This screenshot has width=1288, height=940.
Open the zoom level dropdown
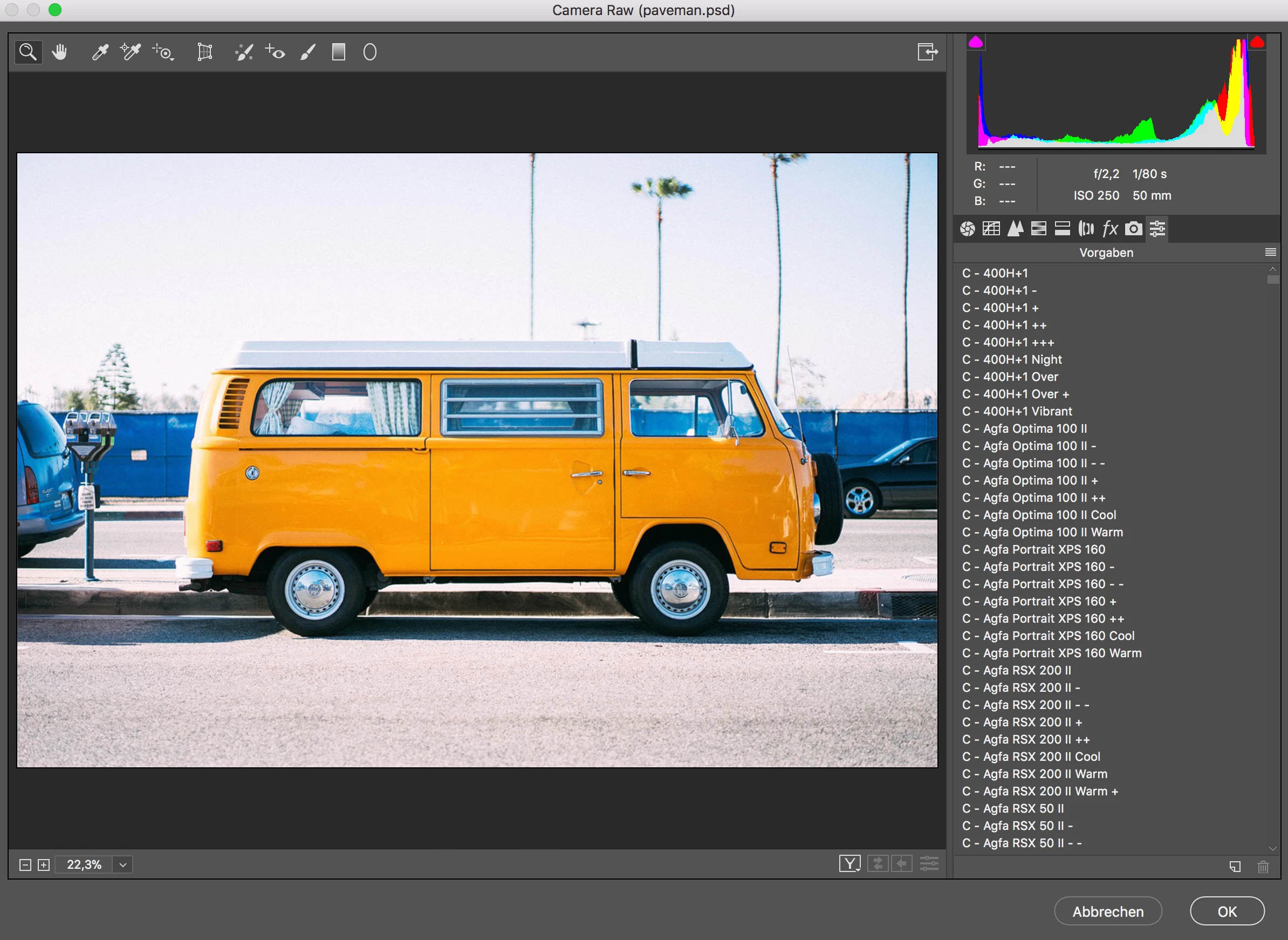coord(123,865)
